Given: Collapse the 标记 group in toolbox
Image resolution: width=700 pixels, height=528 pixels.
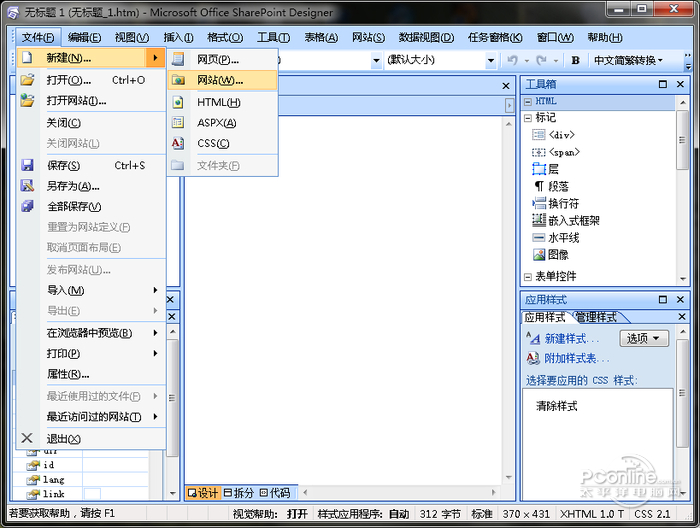Looking at the screenshot, I should point(528,118).
